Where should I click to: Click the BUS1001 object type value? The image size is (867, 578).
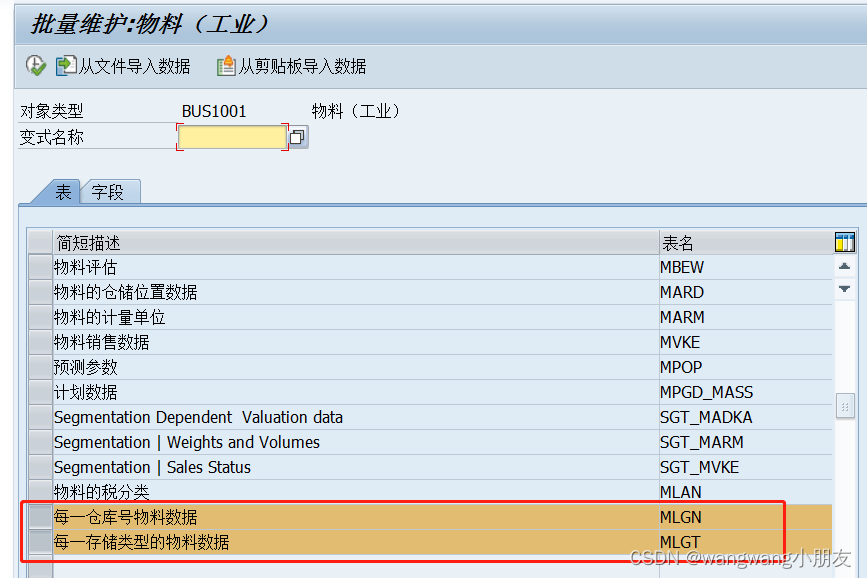coord(214,111)
